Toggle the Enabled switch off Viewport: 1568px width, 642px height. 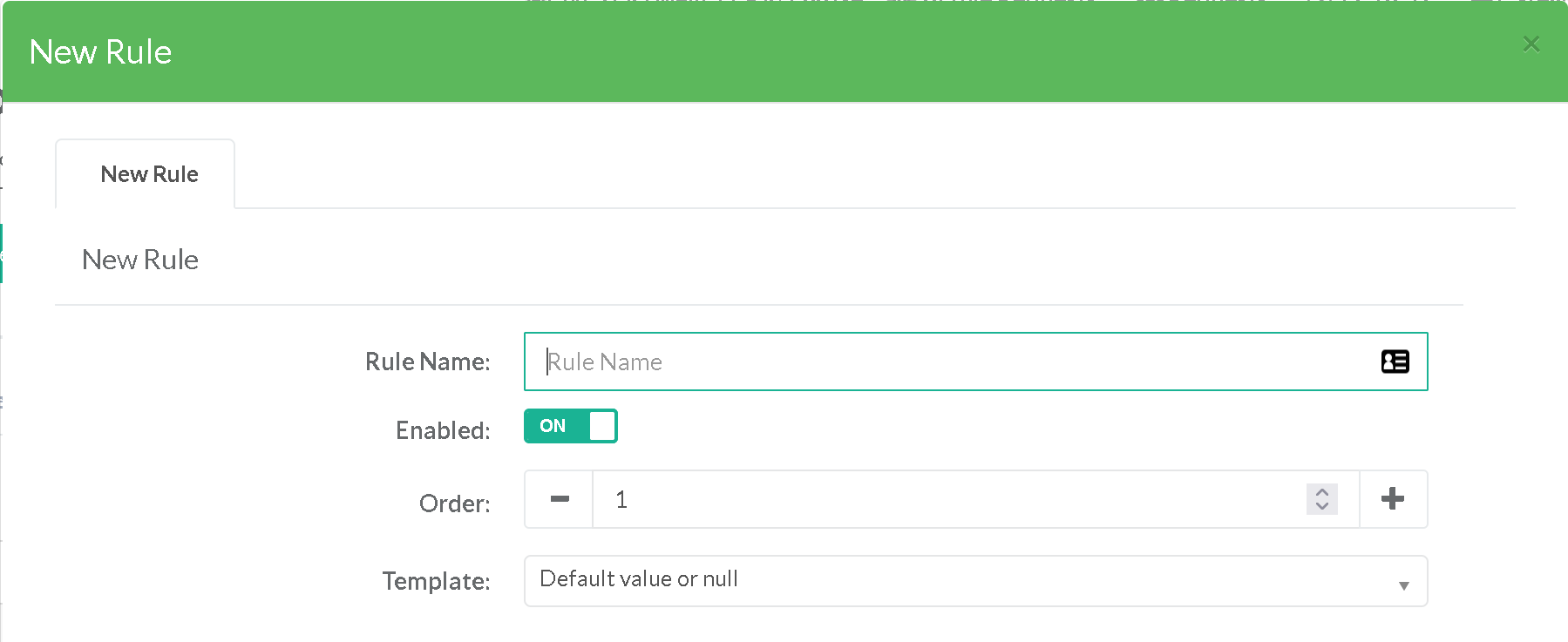(x=570, y=426)
